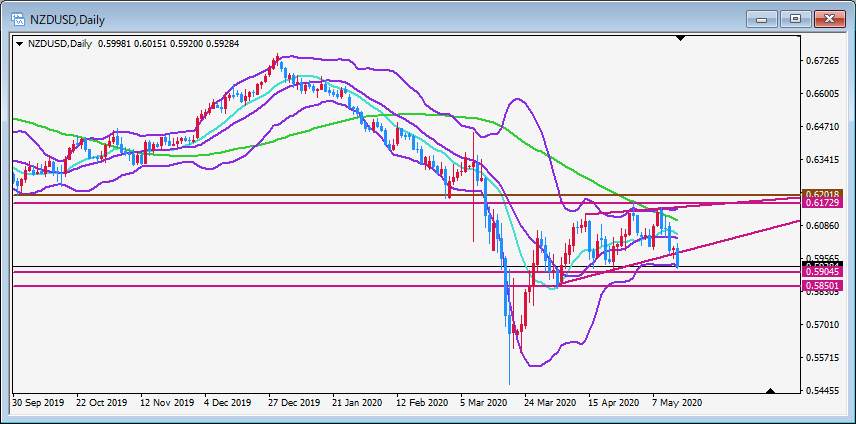Click the 5 Mar 2020 date label
The height and width of the screenshot is (424, 856).
pyautogui.click(x=485, y=403)
